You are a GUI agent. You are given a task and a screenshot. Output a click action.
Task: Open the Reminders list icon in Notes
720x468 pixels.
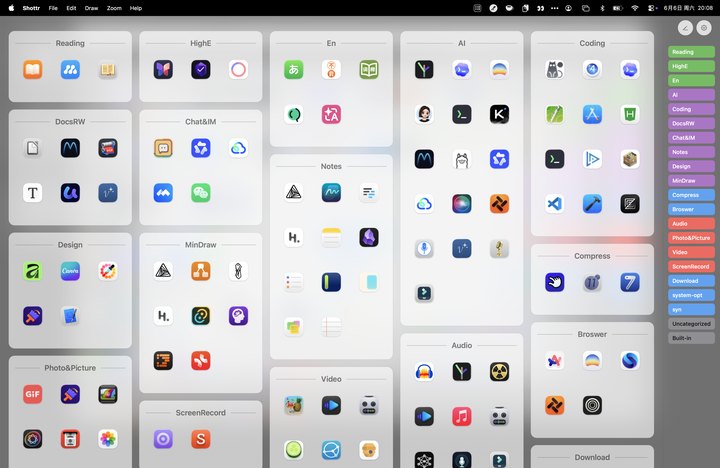[x=293, y=282]
